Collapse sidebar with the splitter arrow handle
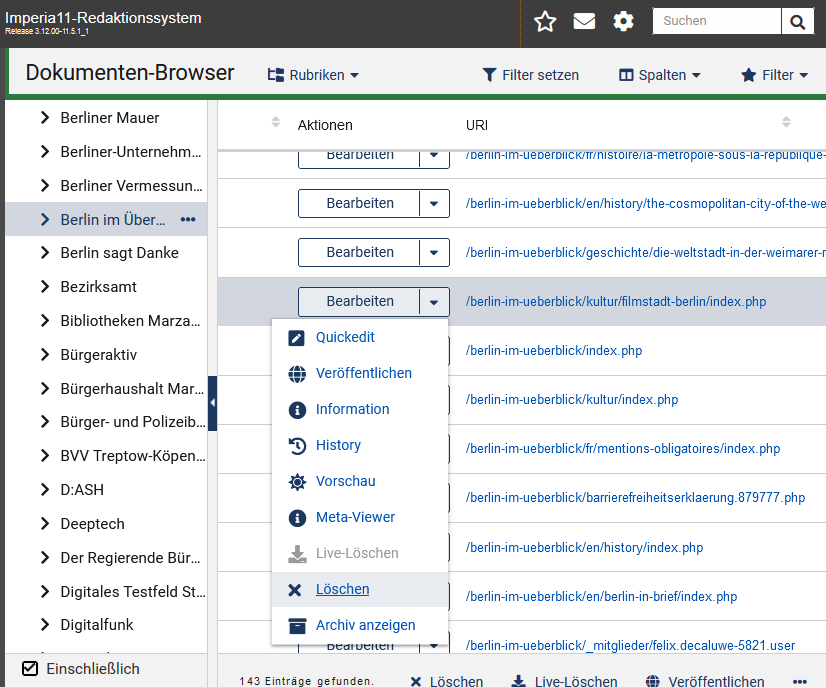Image resolution: width=826 pixels, height=688 pixels. tap(212, 403)
